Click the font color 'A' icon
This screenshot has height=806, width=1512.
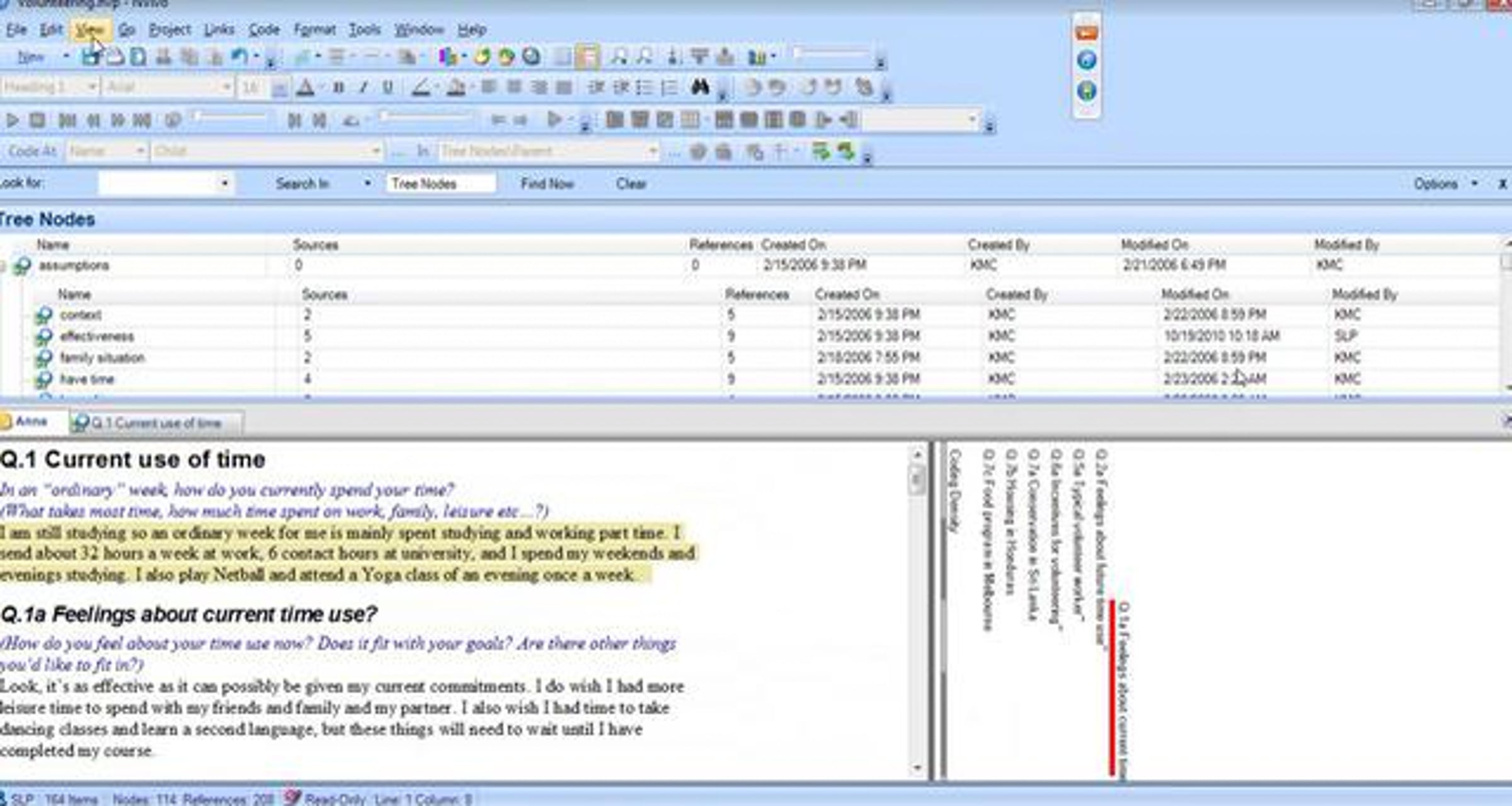coord(306,88)
